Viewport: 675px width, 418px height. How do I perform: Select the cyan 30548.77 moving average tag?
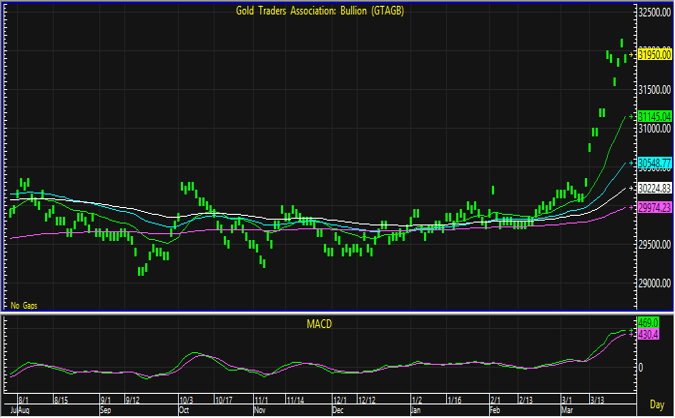[652, 162]
